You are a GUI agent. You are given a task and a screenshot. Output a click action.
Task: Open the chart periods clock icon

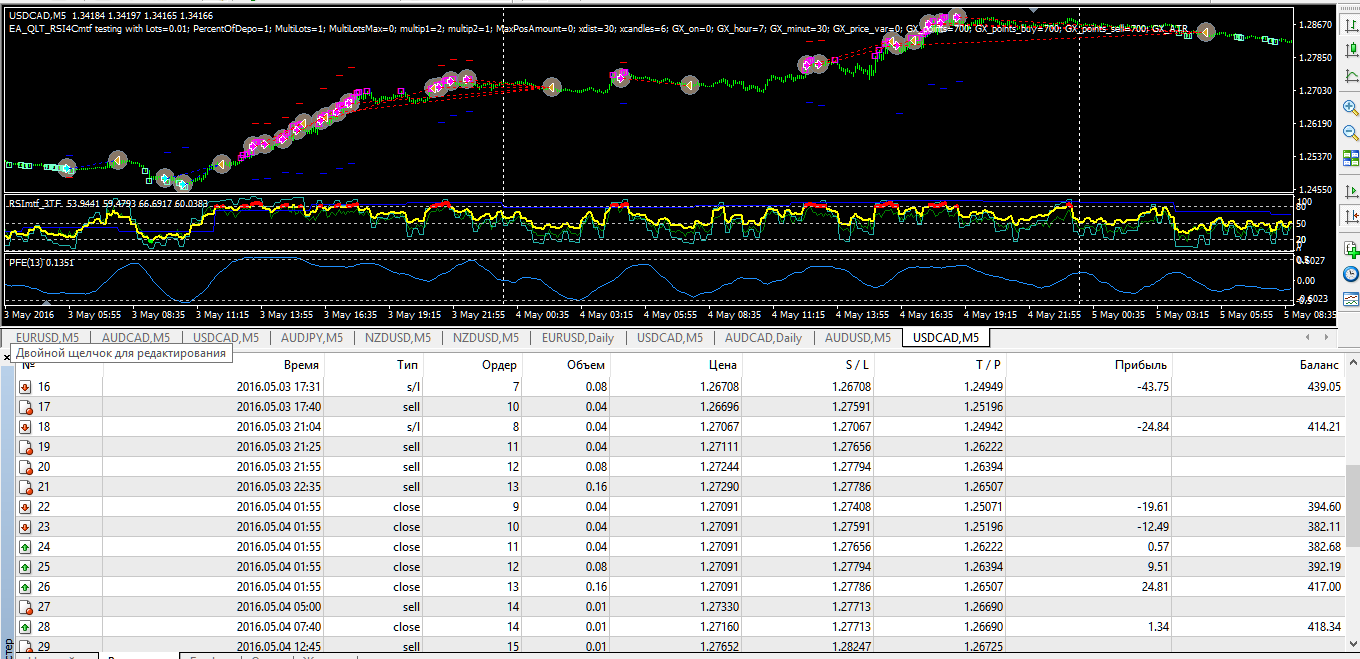tap(1350, 274)
